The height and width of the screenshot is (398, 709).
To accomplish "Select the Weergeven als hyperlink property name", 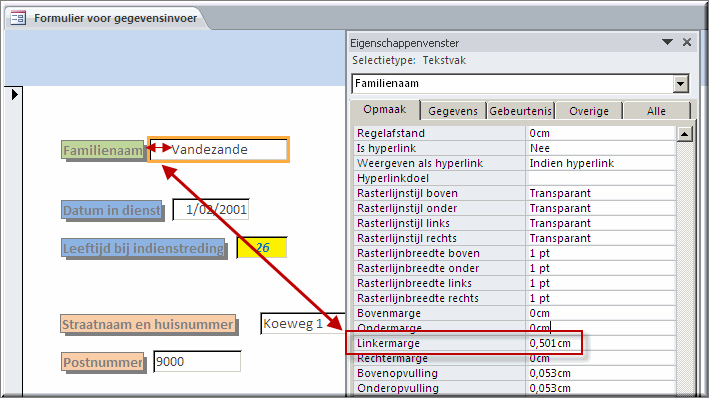I will coord(420,163).
